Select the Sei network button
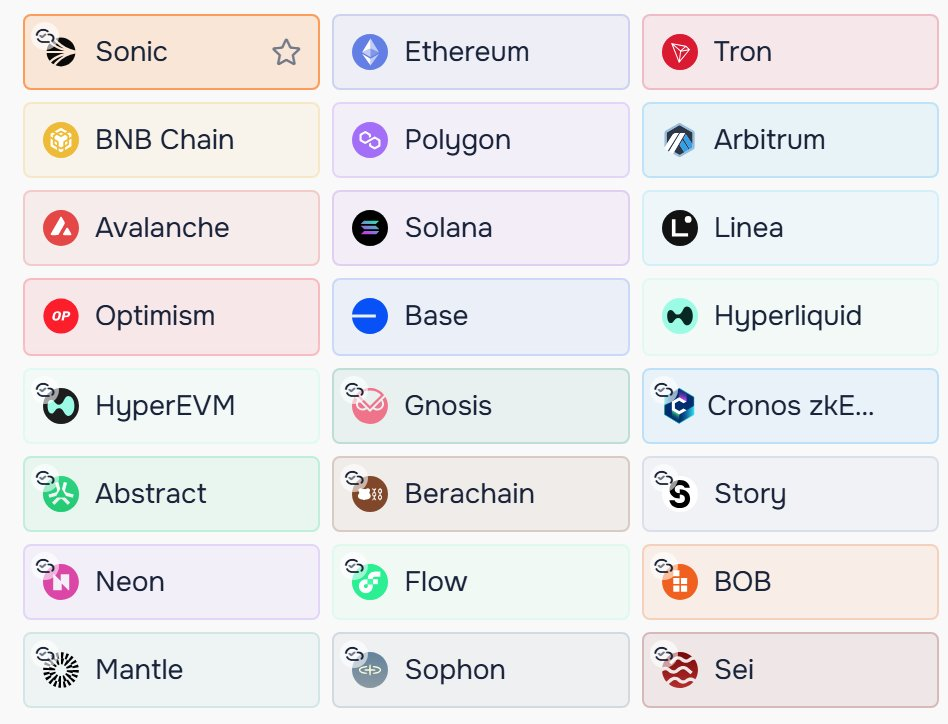948x724 pixels. coord(790,669)
